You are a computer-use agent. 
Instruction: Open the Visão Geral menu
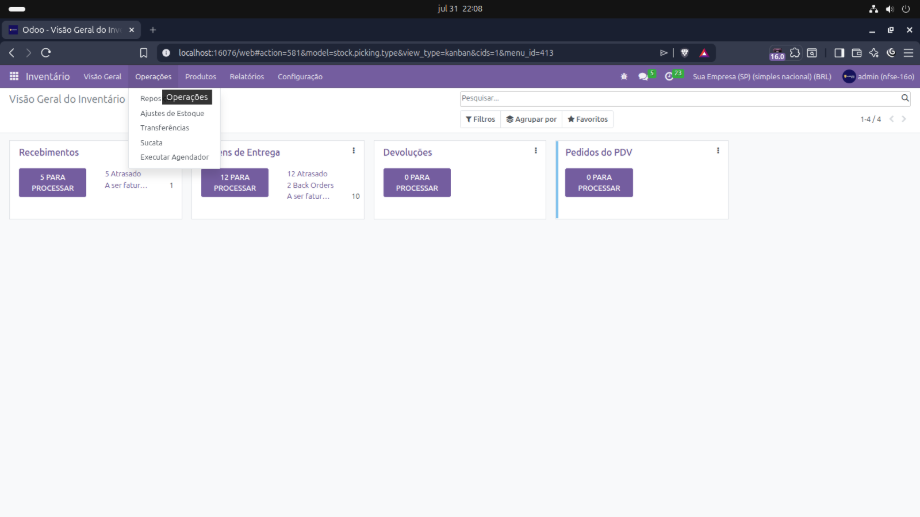click(102, 76)
